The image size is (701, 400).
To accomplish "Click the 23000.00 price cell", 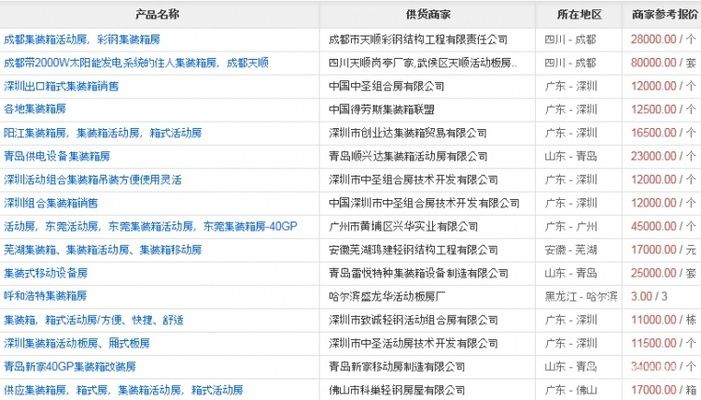I will (x=663, y=156).
